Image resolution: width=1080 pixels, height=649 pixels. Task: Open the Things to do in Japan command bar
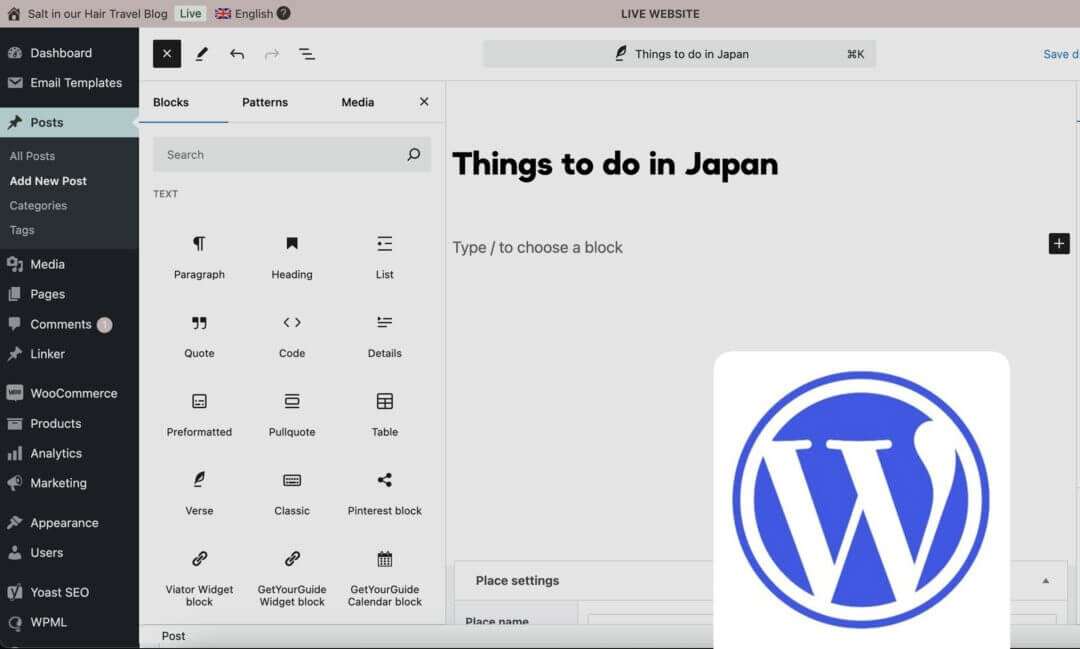click(679, 54)
